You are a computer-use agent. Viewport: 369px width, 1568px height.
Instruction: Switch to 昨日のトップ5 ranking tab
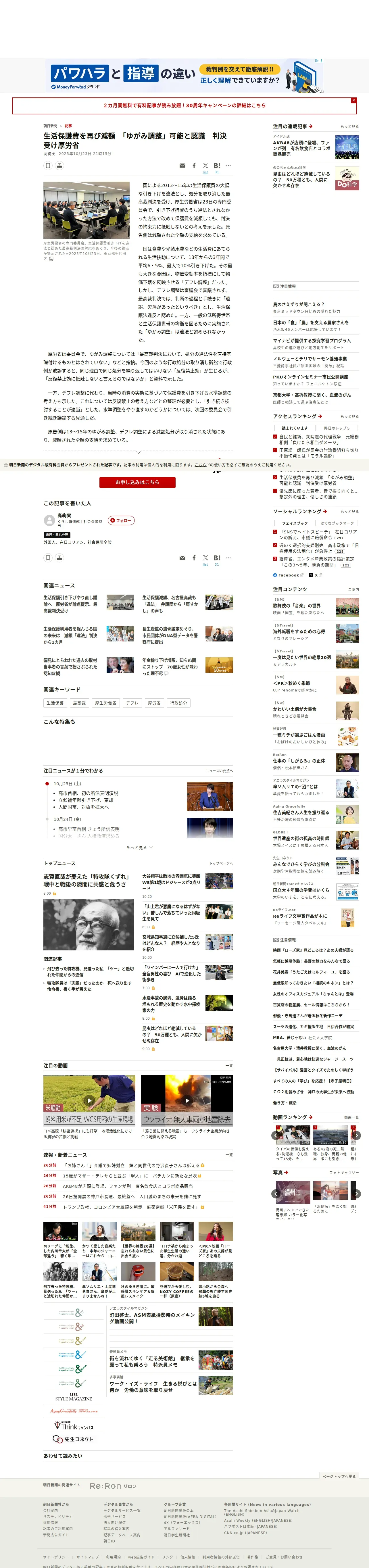coord(337,428)
